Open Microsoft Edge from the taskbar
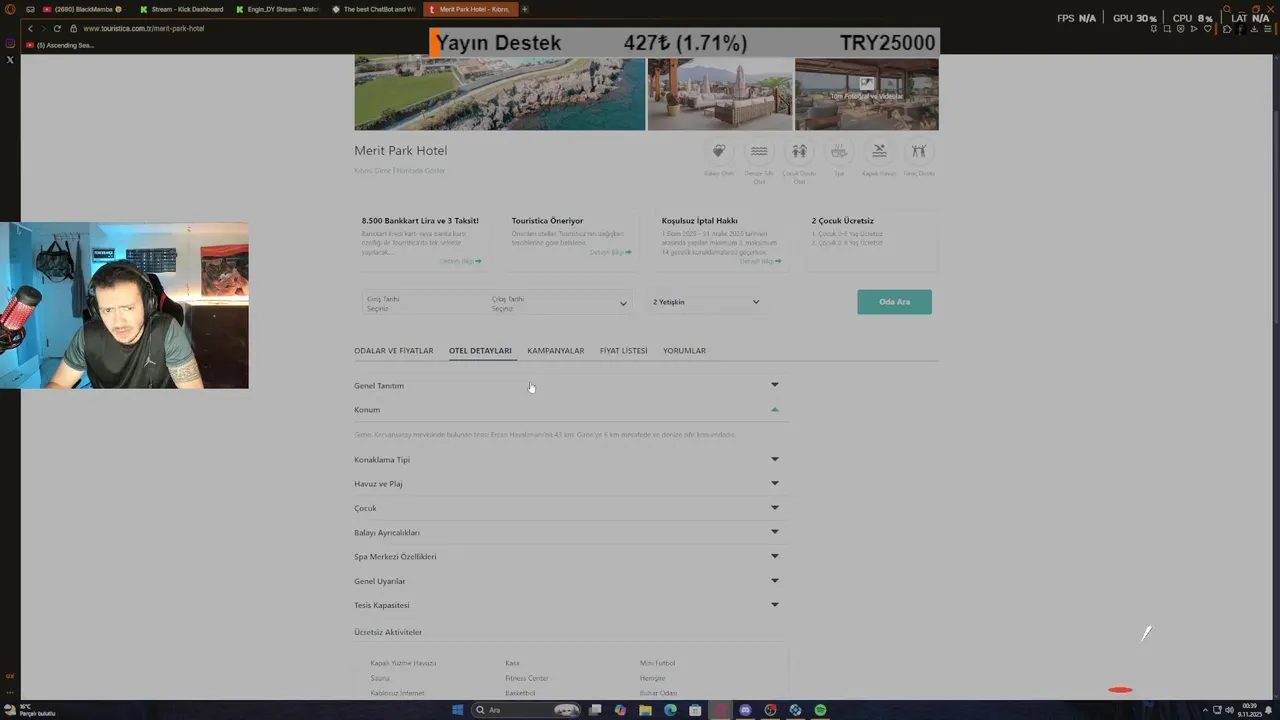This screenshot has width=1280, height=720. pos(670,710)
